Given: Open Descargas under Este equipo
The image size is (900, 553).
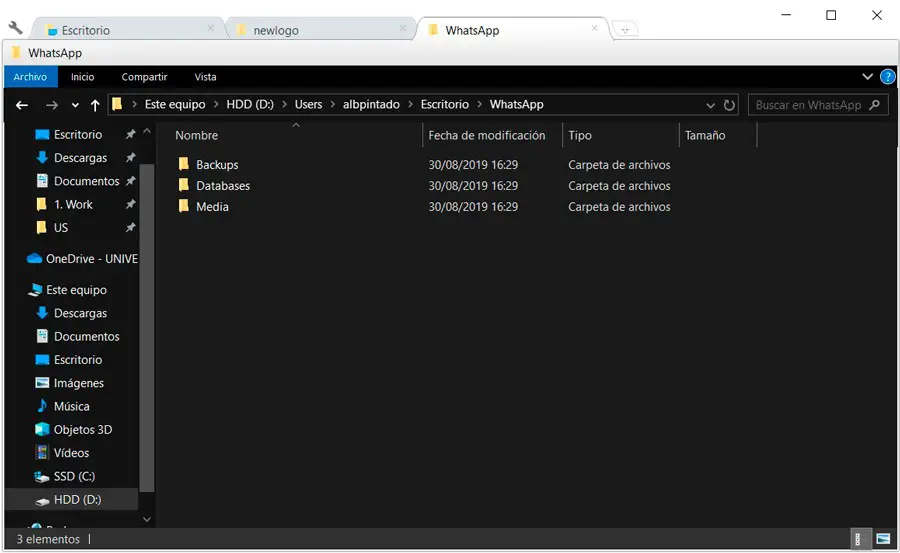Looking at the screenshot, I should click(80, 313).
